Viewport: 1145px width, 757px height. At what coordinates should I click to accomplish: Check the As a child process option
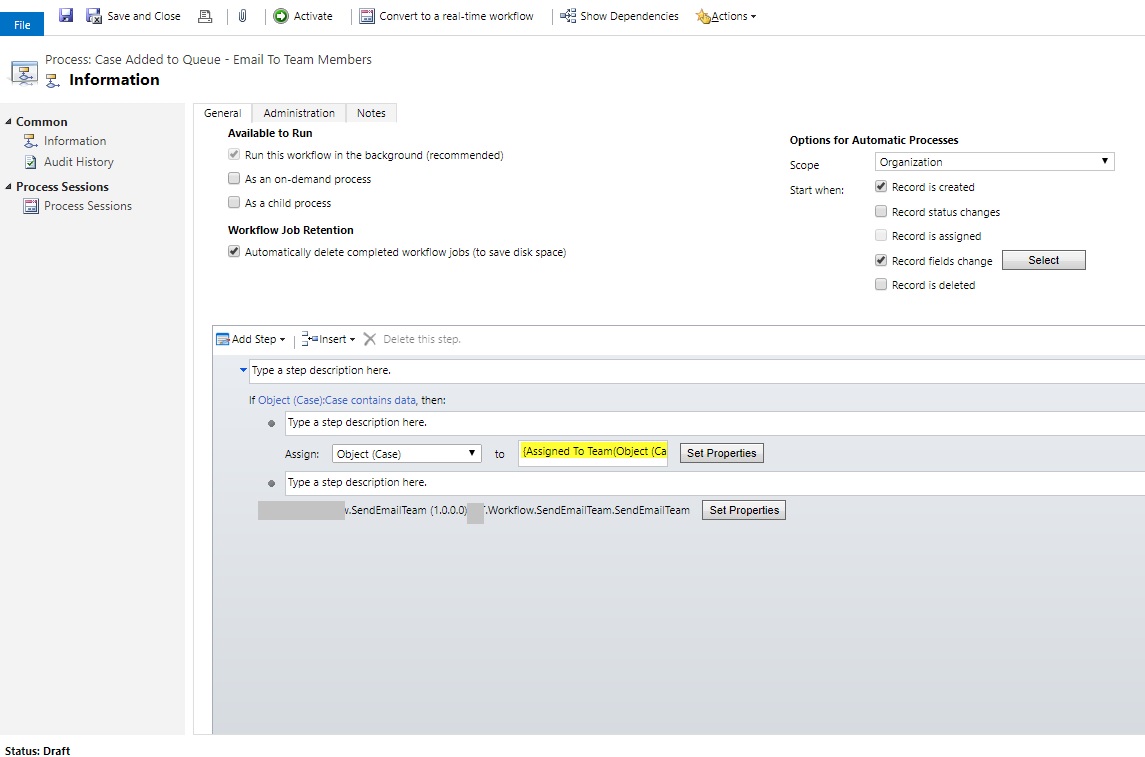(232, 203)
